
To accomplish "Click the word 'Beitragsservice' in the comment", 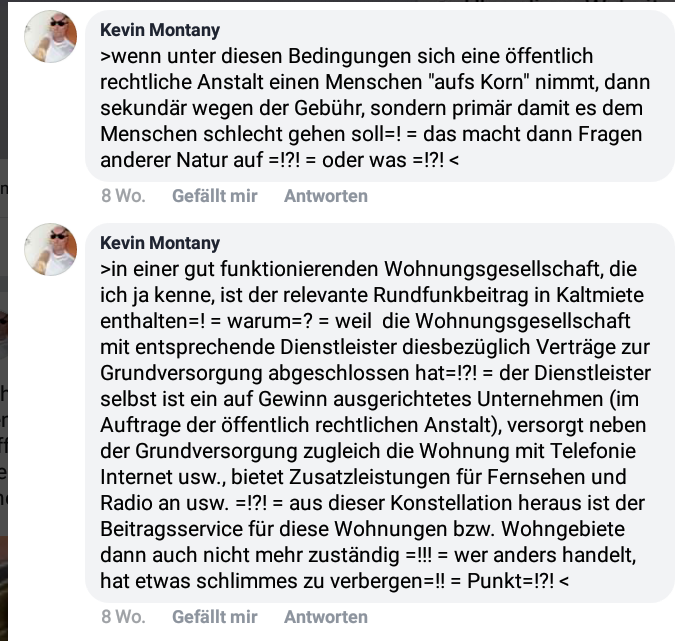I will (171, 529).
